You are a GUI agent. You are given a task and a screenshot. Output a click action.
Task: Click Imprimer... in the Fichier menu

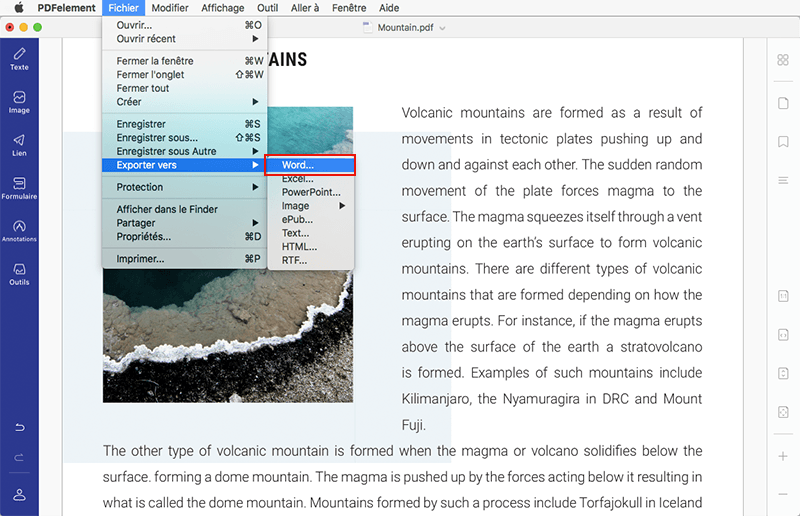click(140, 259)
